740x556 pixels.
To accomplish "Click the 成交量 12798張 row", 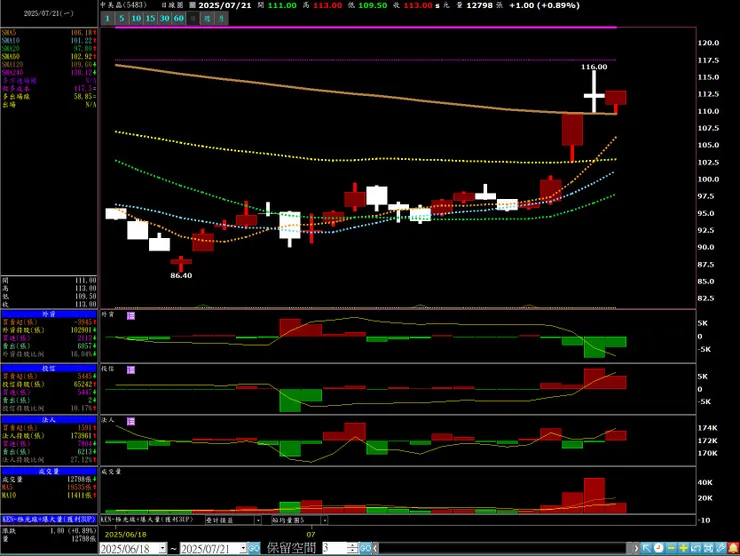I will click(x=49, y=480).
